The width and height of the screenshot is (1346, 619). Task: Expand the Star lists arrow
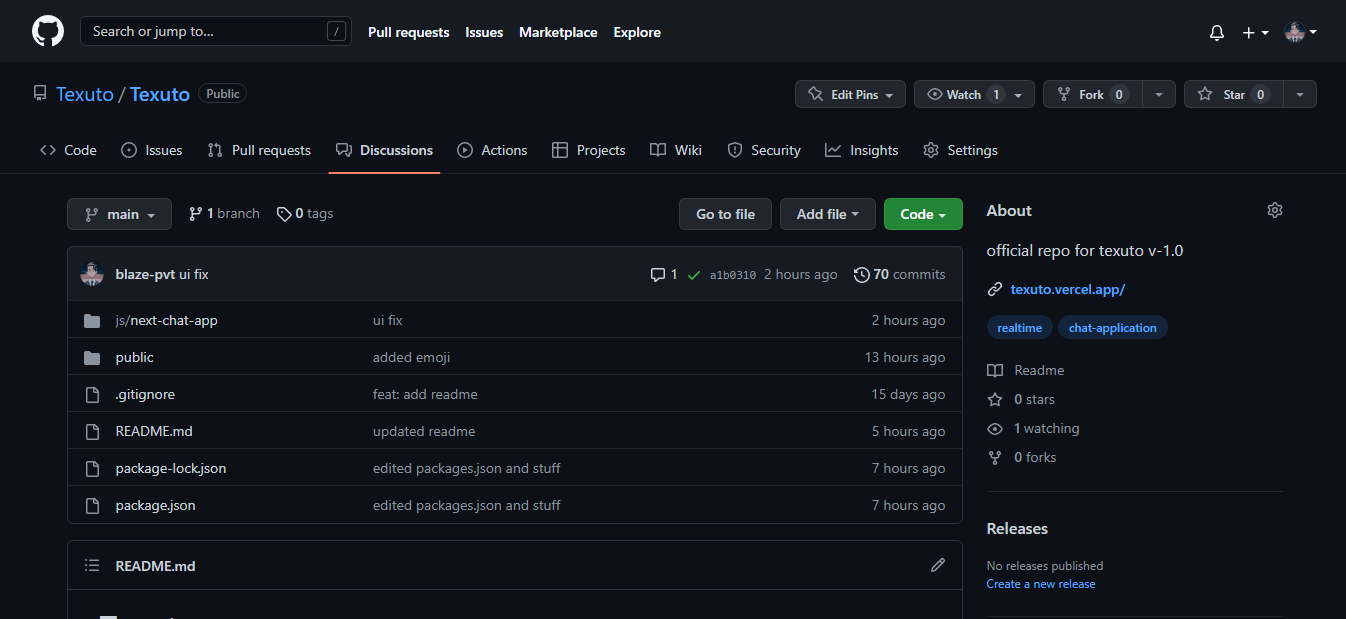click(1300, 94)
